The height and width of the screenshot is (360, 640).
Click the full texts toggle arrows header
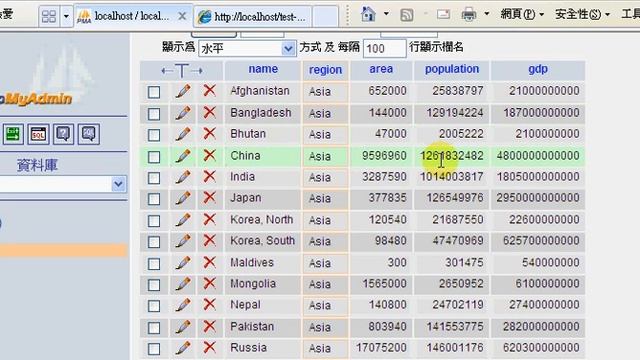coord(182,71)
